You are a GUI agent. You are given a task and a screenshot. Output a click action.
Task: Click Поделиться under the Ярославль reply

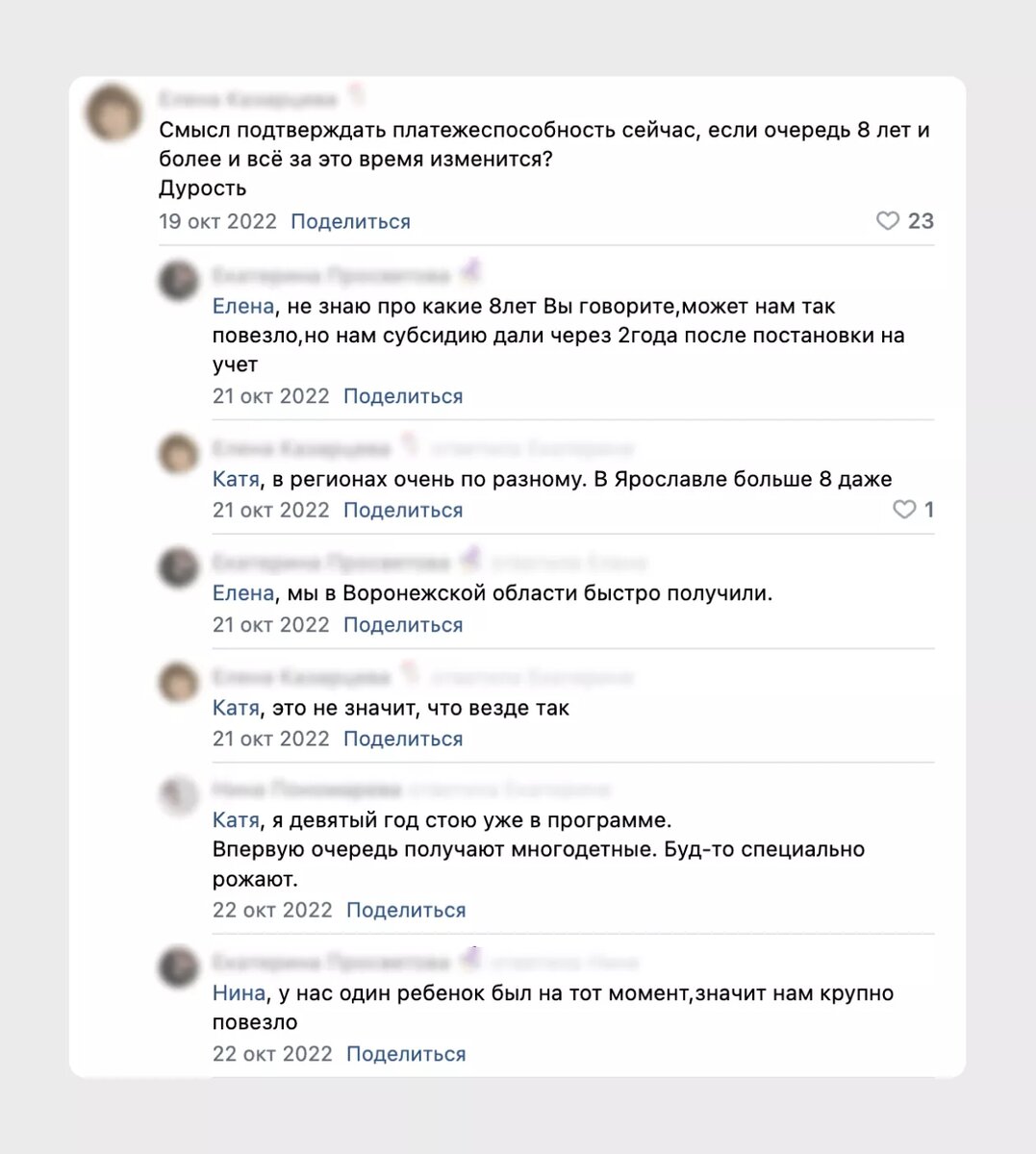pyautogui.click(x=402, y=510)
